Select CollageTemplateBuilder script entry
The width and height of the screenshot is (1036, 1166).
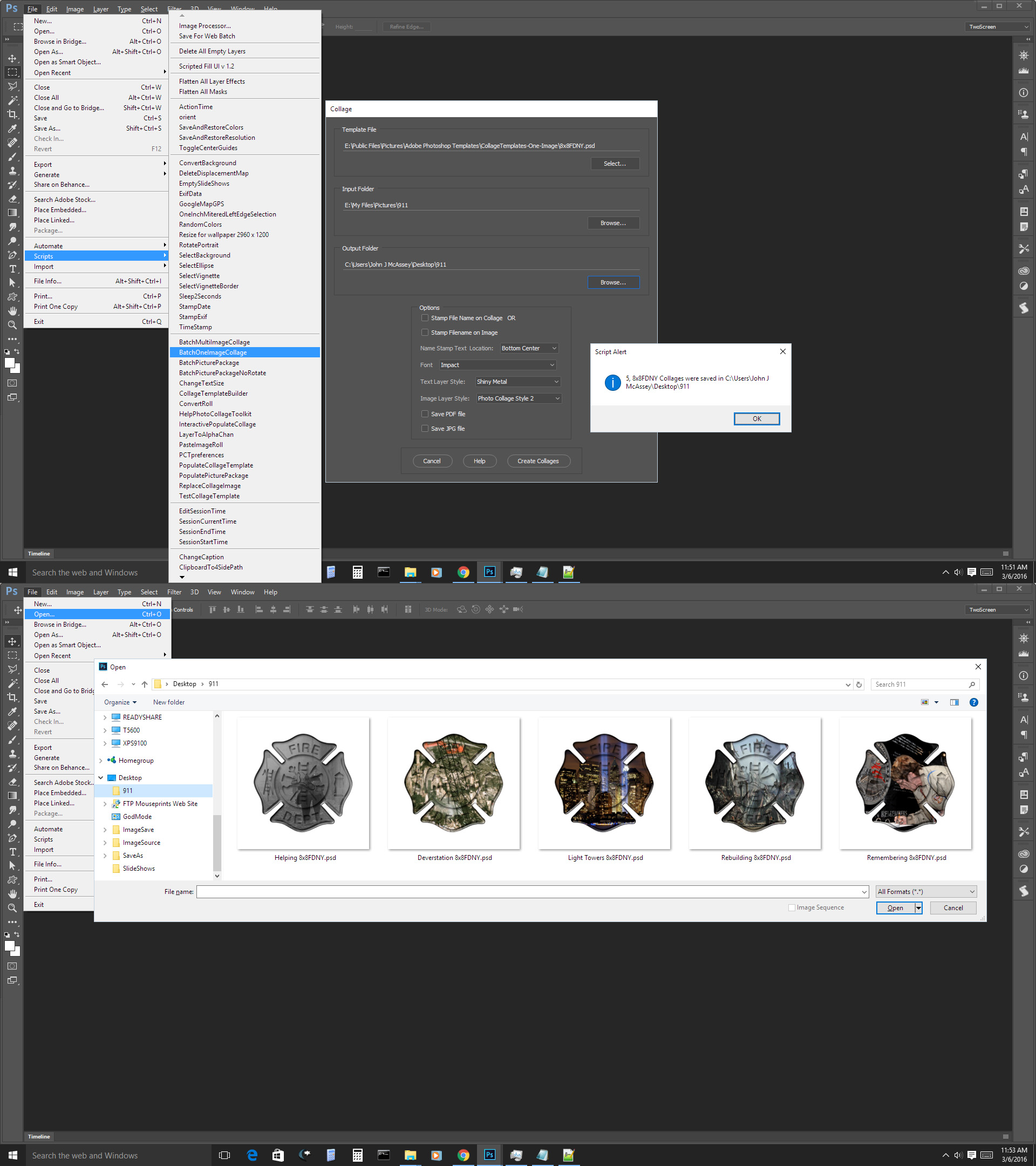click(213, 394)
